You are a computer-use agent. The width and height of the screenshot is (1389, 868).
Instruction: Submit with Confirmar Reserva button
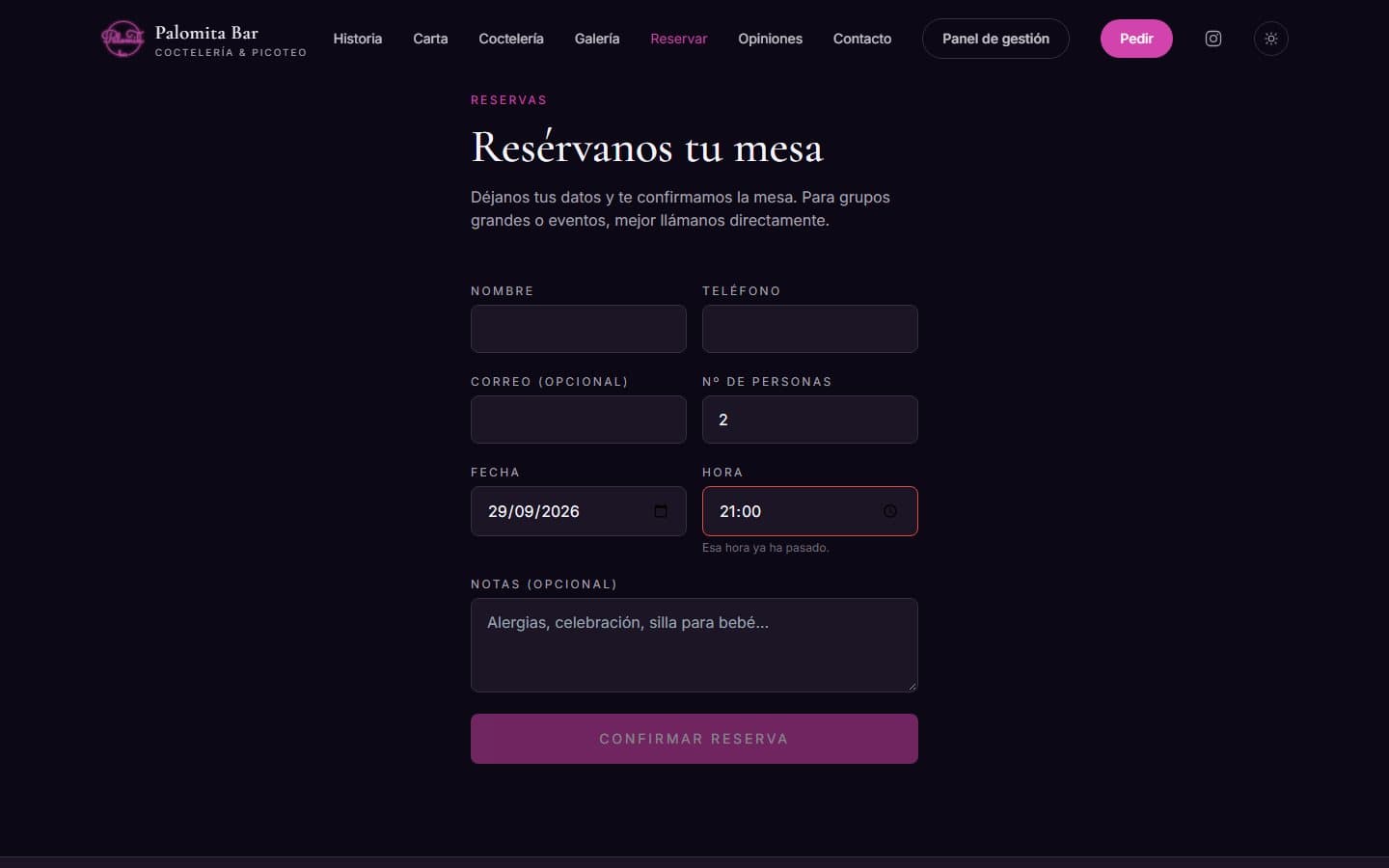point(694,739)
